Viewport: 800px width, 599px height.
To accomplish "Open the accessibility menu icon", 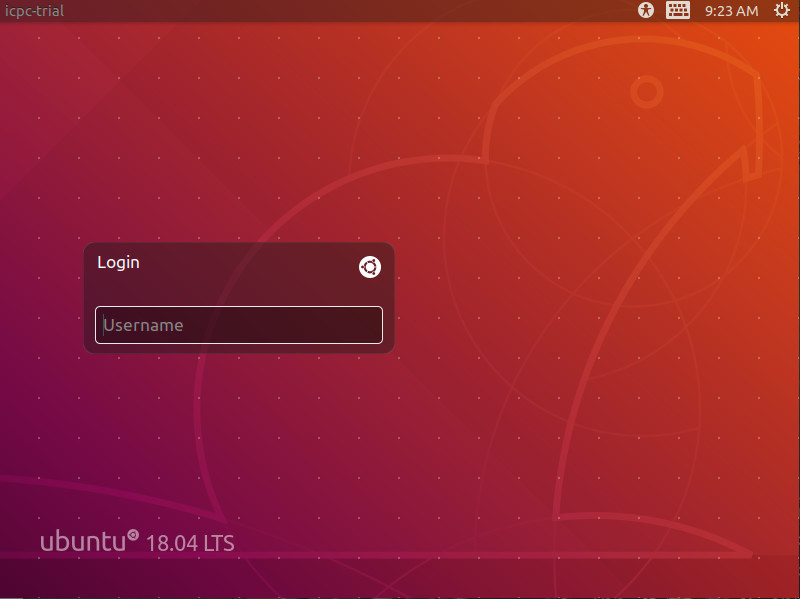I will pos(646,10).
